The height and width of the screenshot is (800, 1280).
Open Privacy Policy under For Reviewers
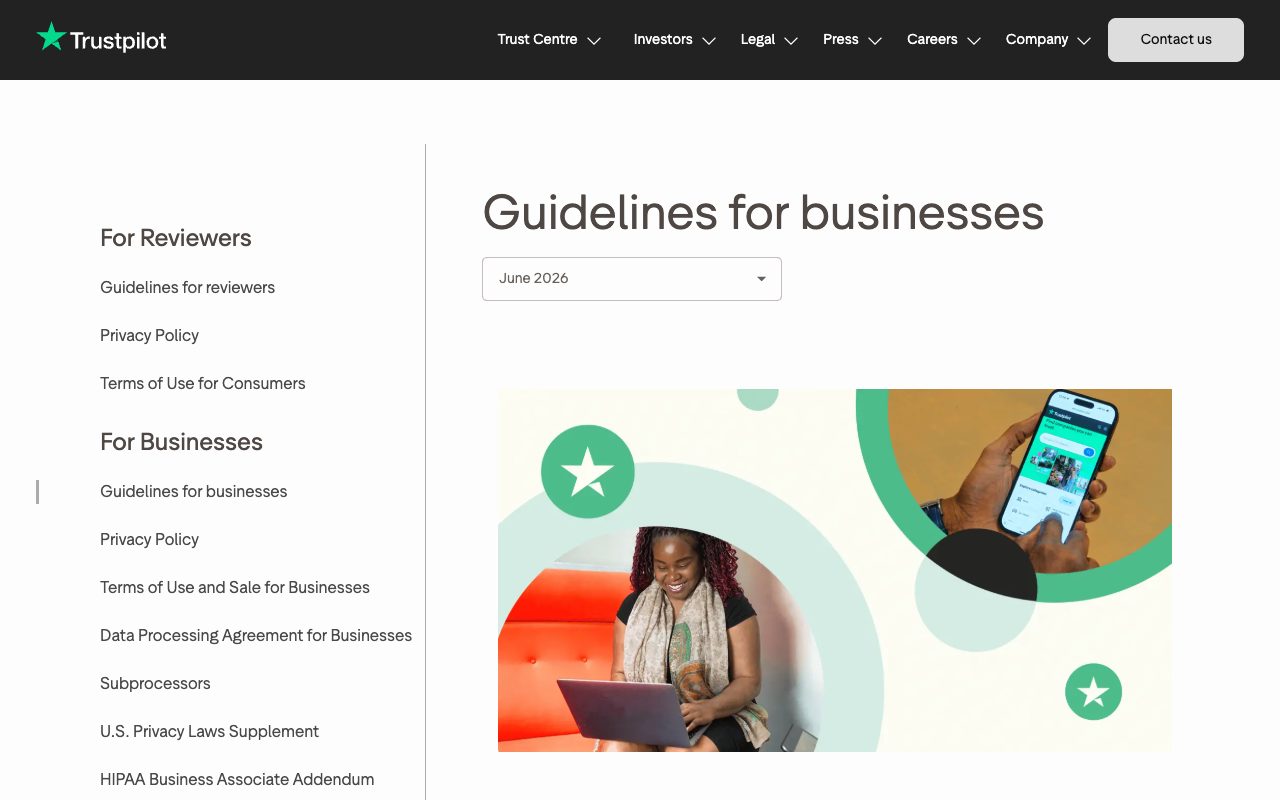(x=149, y=336)
